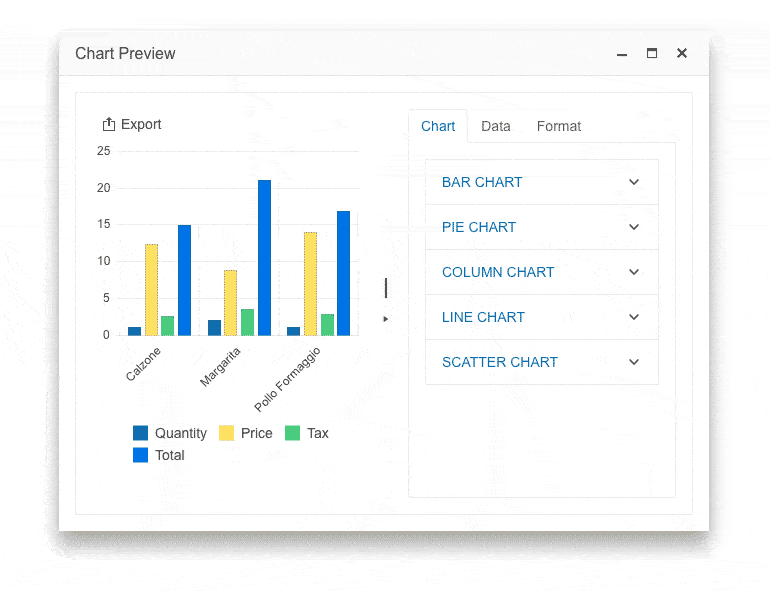Switch to the Data tab

495,126
